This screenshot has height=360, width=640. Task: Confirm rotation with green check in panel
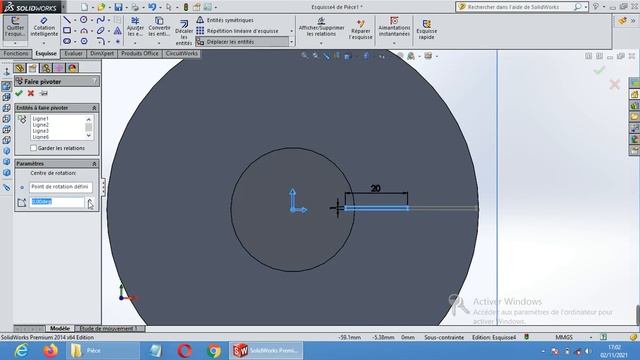19,93
